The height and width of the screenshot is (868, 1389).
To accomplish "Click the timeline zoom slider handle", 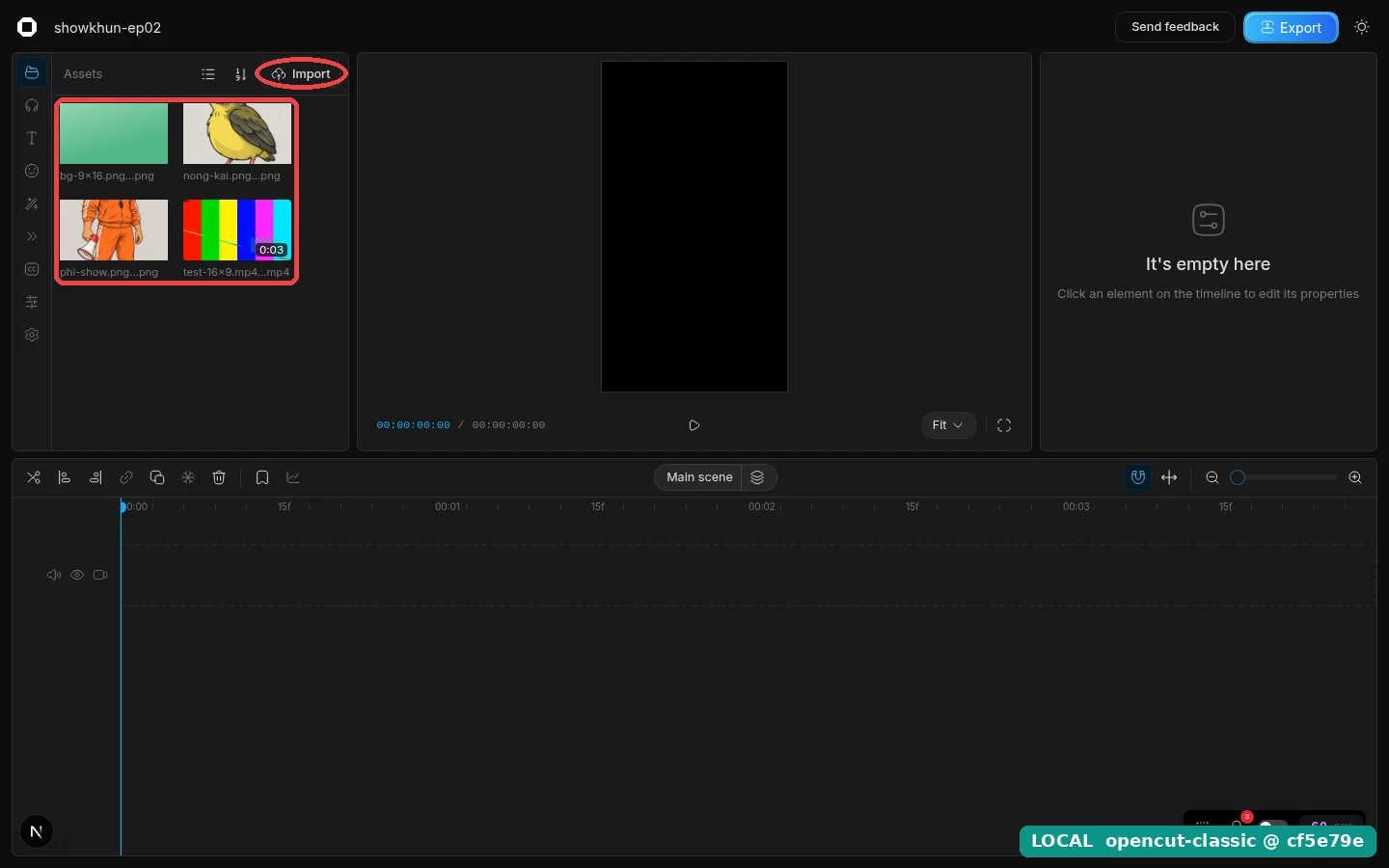I will coord(1238,477).
